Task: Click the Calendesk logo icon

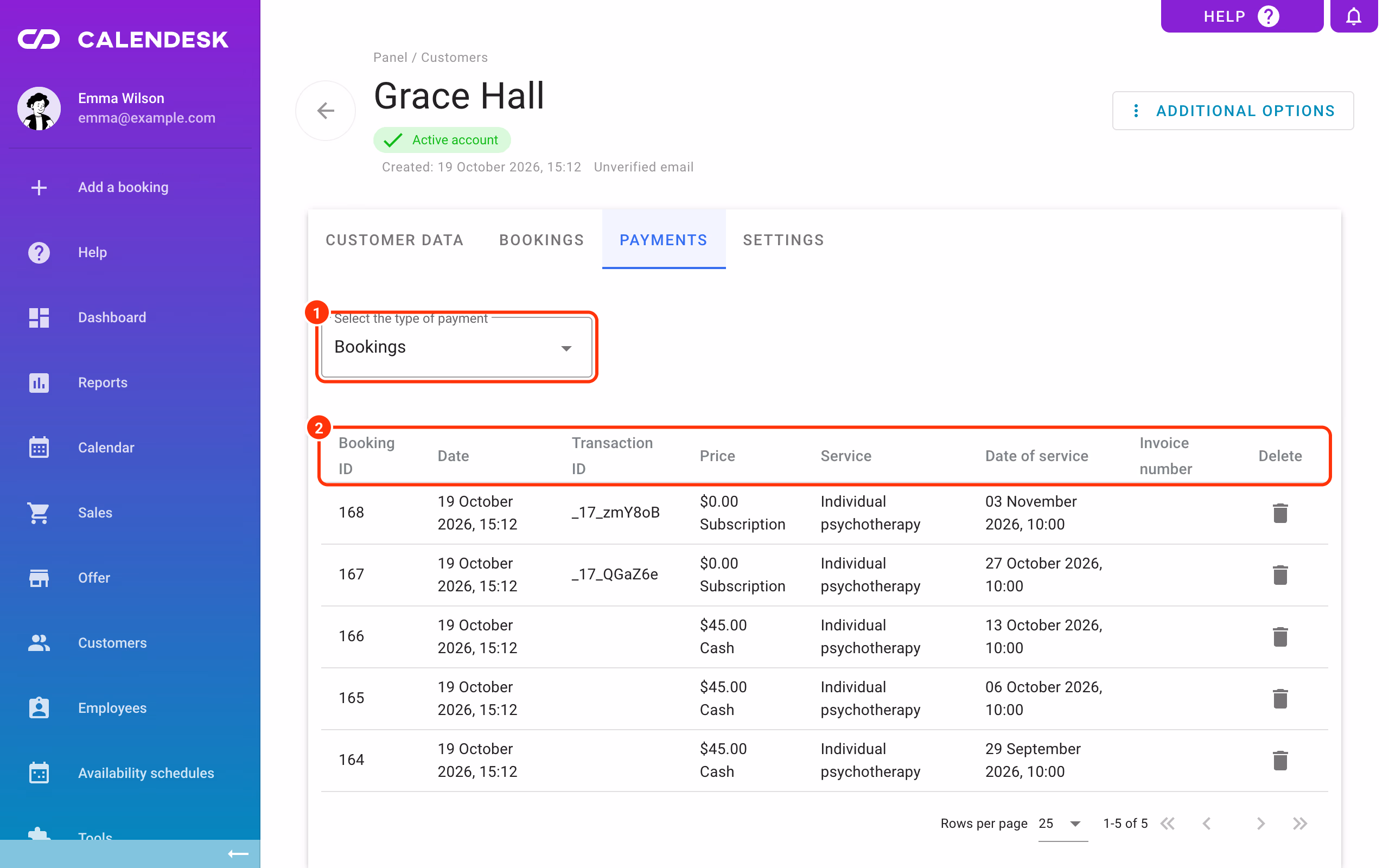Action: pos(39,40)
